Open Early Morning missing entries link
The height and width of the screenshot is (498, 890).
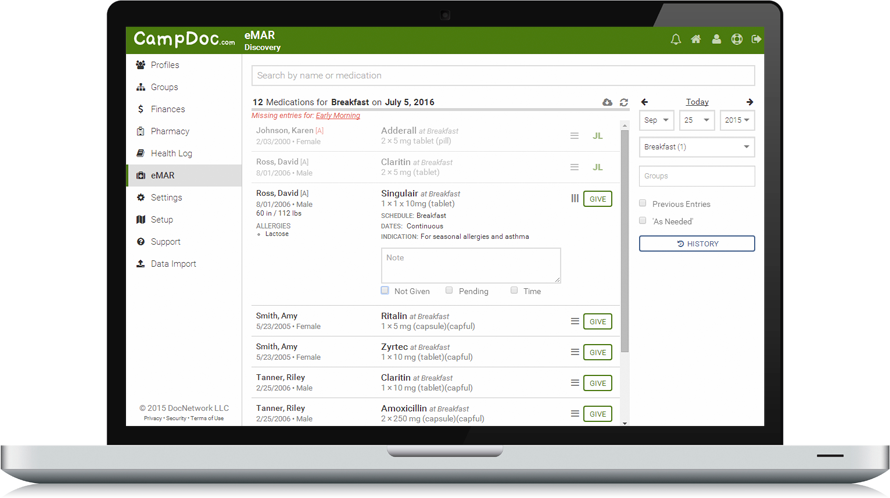pyautogui.click(x=338, y=116)
